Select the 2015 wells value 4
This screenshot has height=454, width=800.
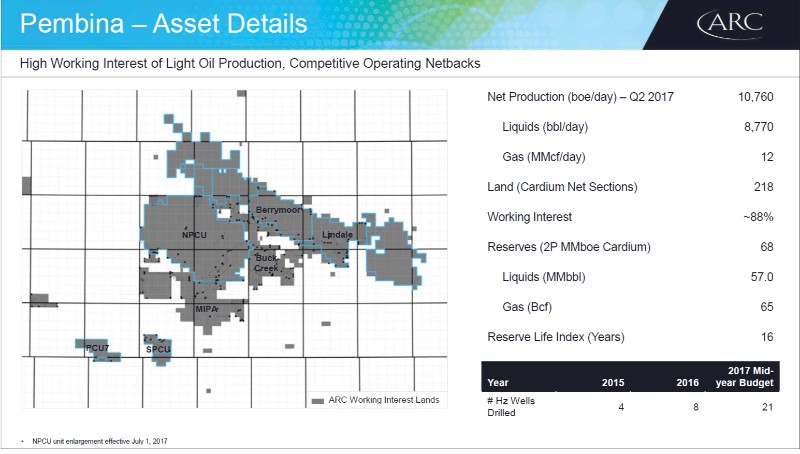point(621,407)
